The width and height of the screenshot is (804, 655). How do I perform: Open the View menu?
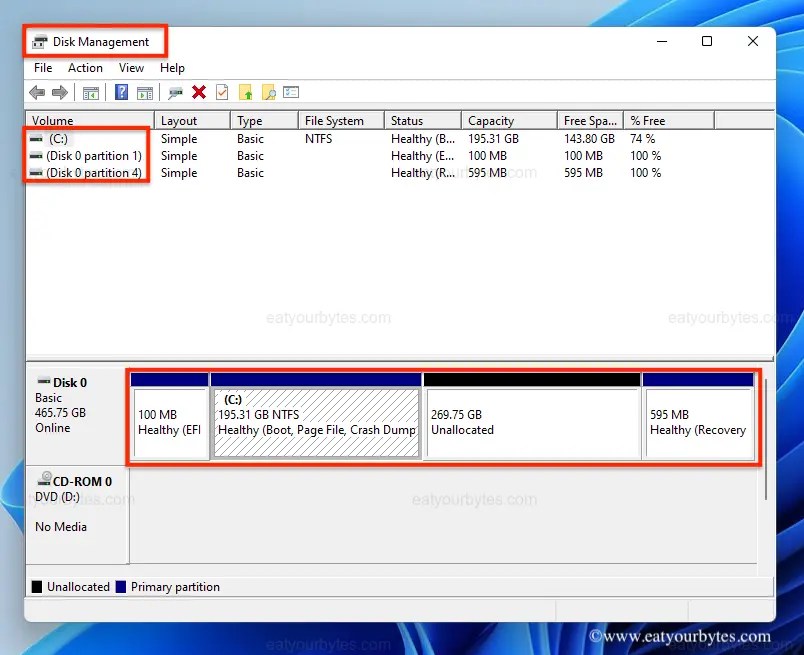coord(131,68)
